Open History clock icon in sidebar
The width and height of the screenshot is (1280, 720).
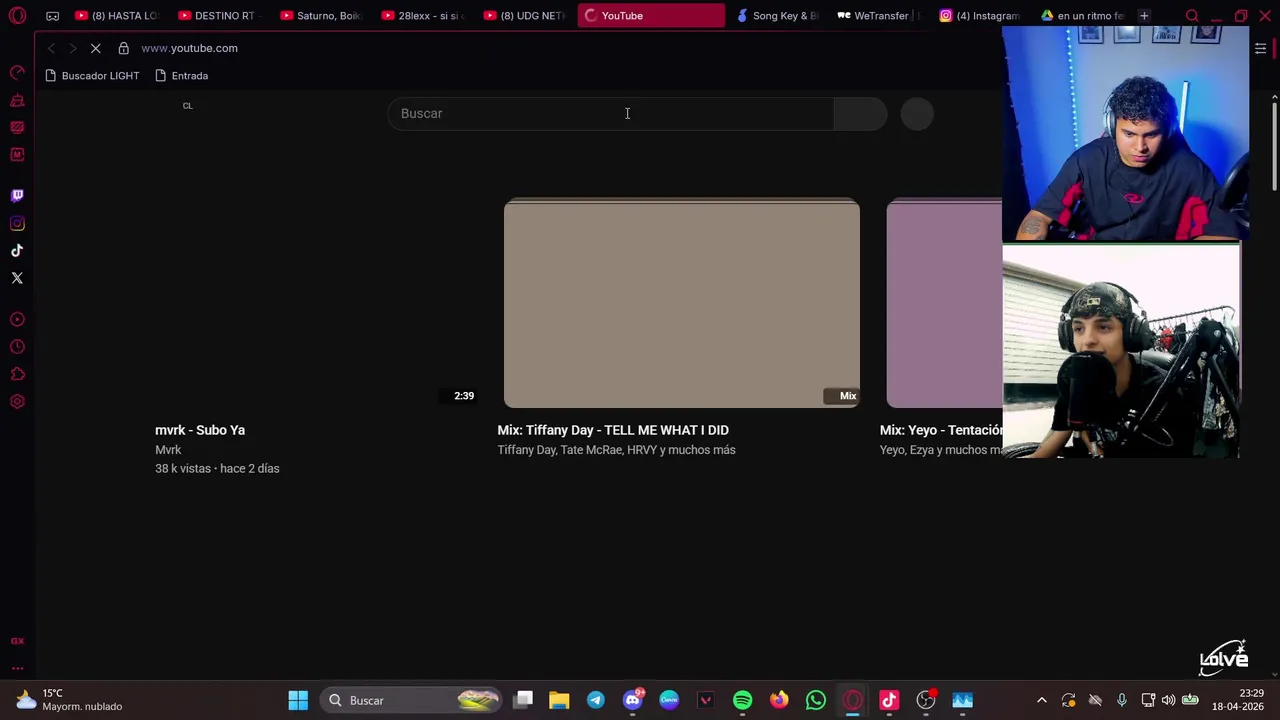coord(17,347)
